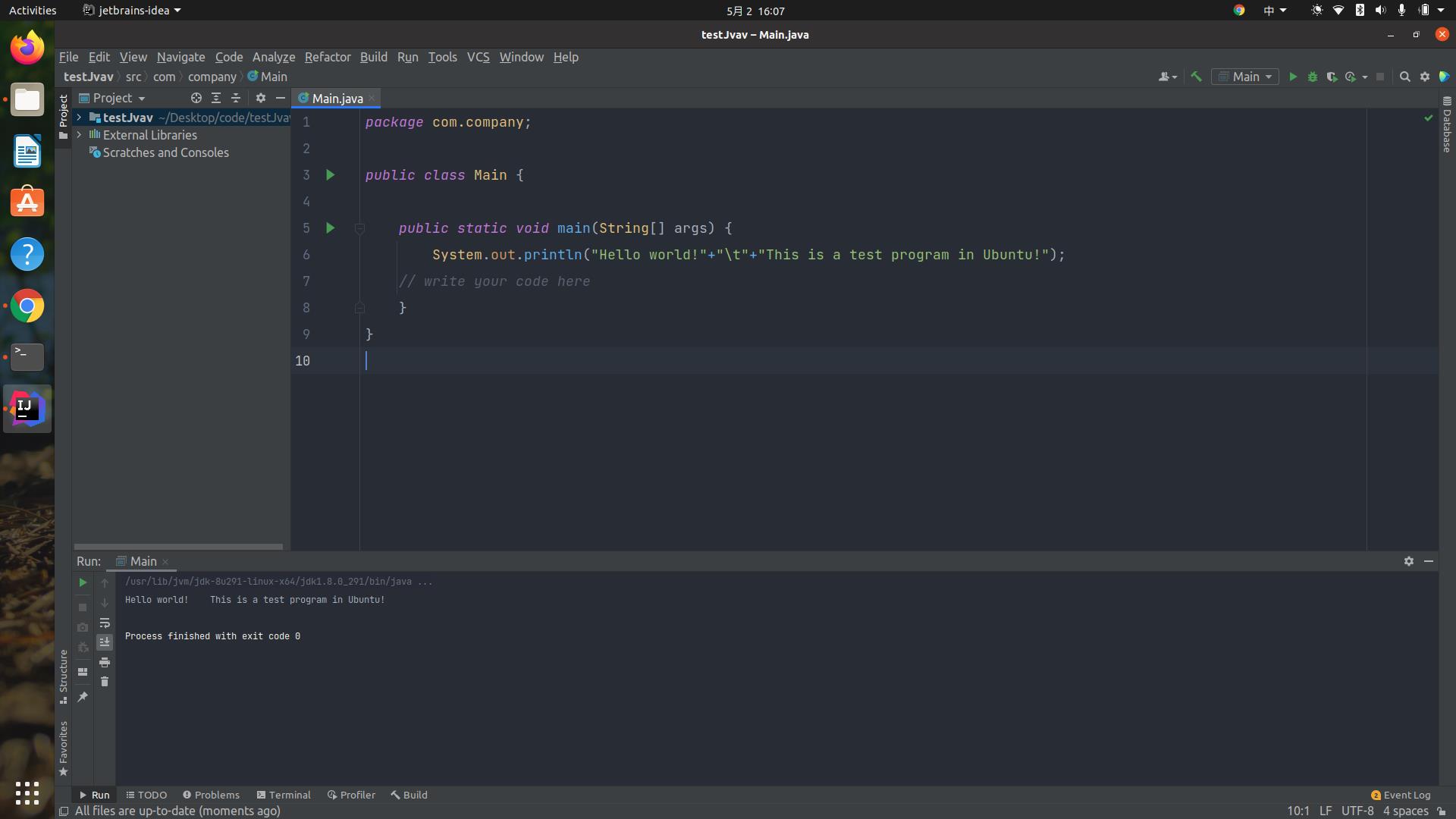Click the locate-file target icon in Project panel
This screenshot has height=819, width=1456.
pyautogui.click(x=196, y=98)
